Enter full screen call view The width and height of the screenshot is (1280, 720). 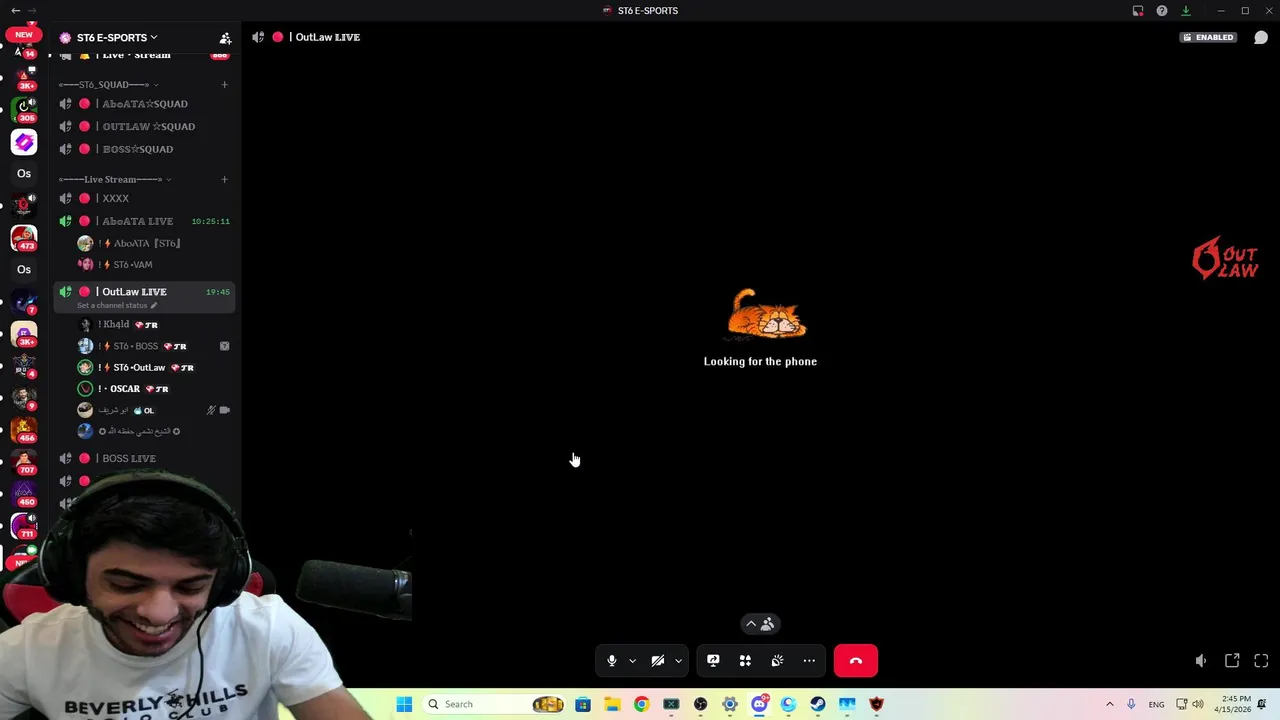pos(1261,661)
